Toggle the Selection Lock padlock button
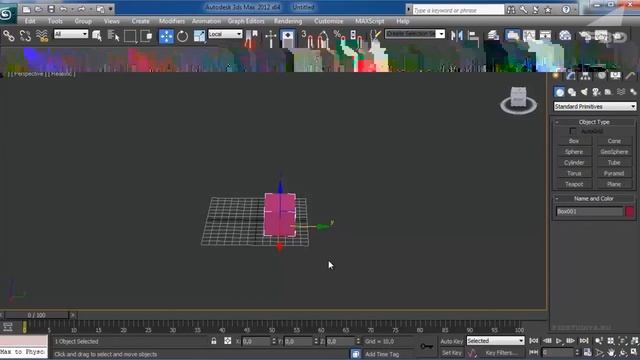The image size is (640, 360). [213, 341]
